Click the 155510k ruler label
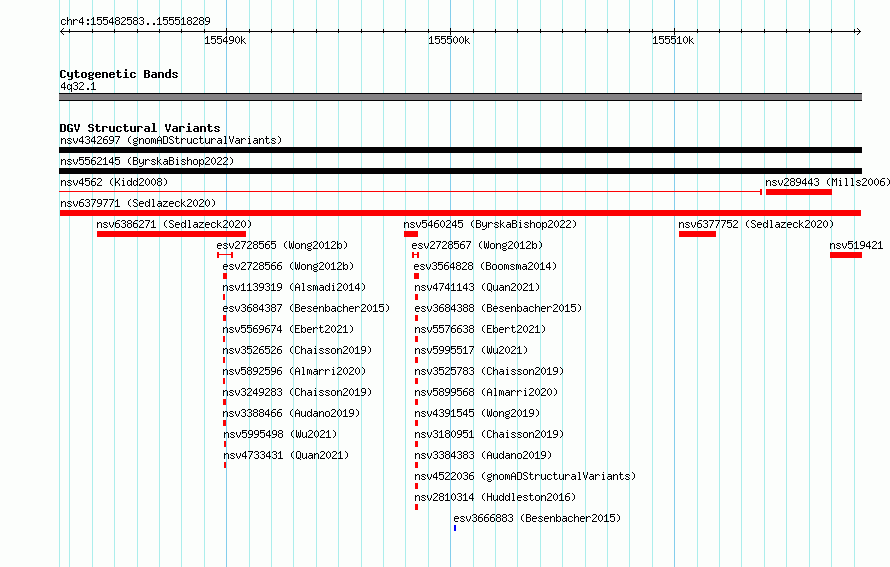The height and width of the screenshot is (567, 890). [x=673, y=40]
